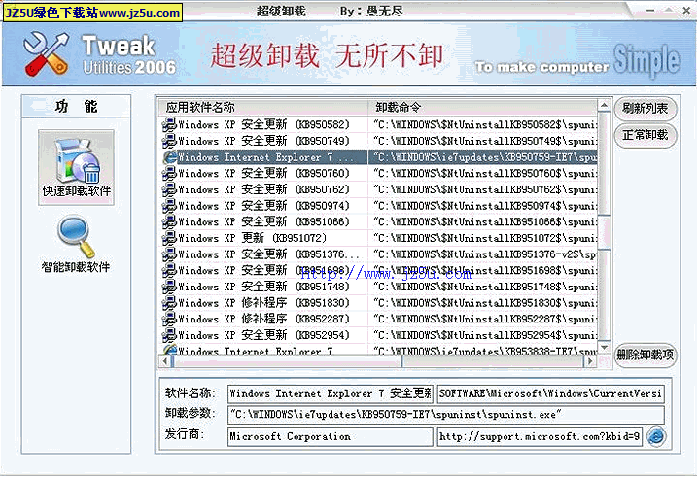
Task: Click icon of KB951072 update row
Action: (169, 238)
